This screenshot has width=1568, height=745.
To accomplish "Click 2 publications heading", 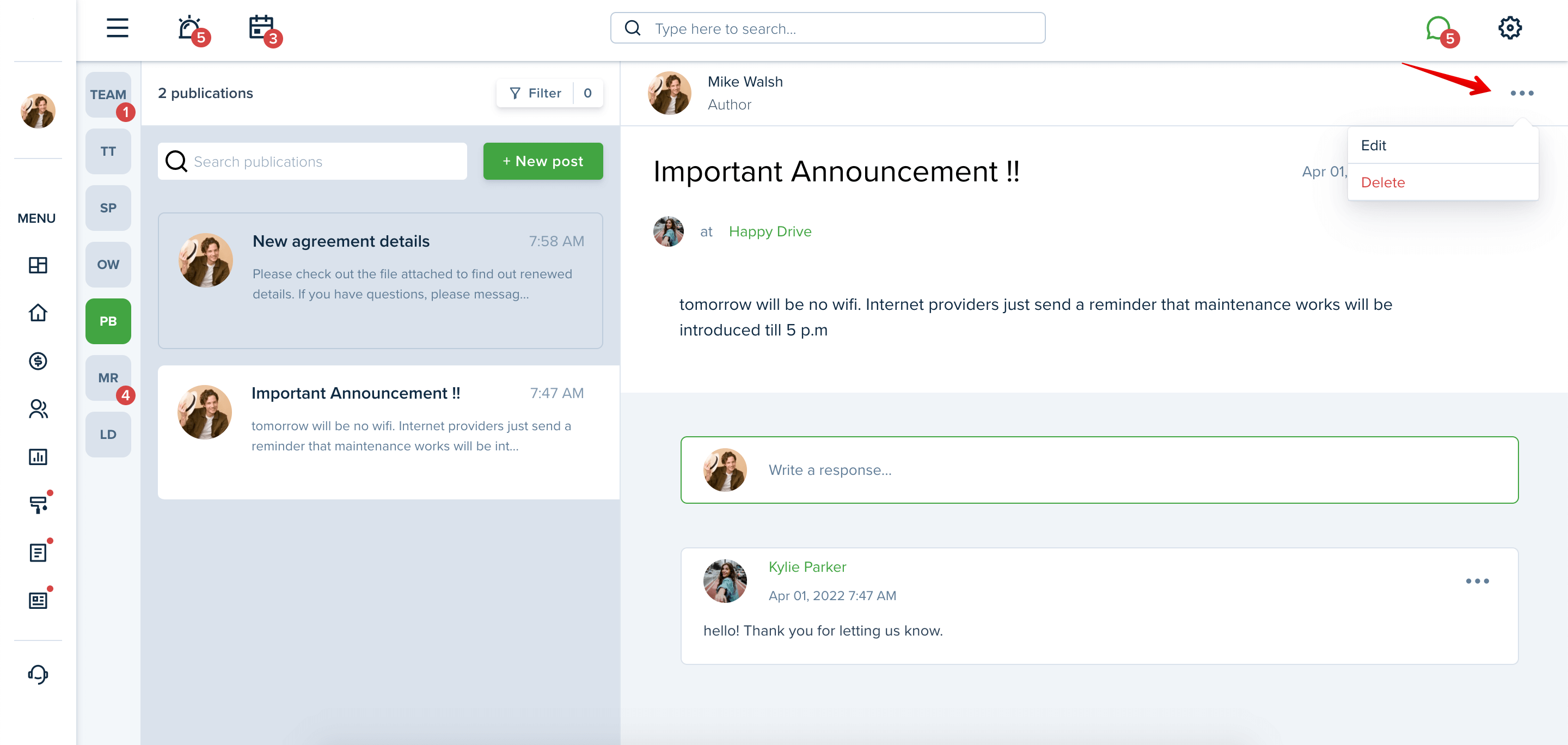I will click(x=205, y=93).
